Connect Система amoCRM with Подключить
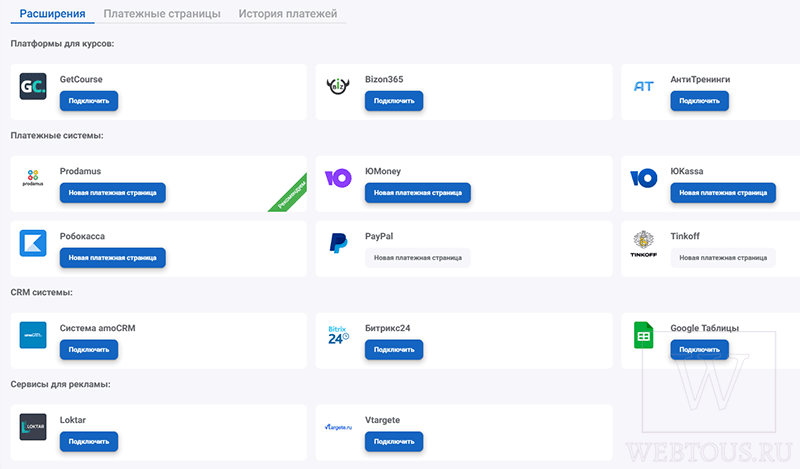This screenshot has width=800, height=469. 89,350
